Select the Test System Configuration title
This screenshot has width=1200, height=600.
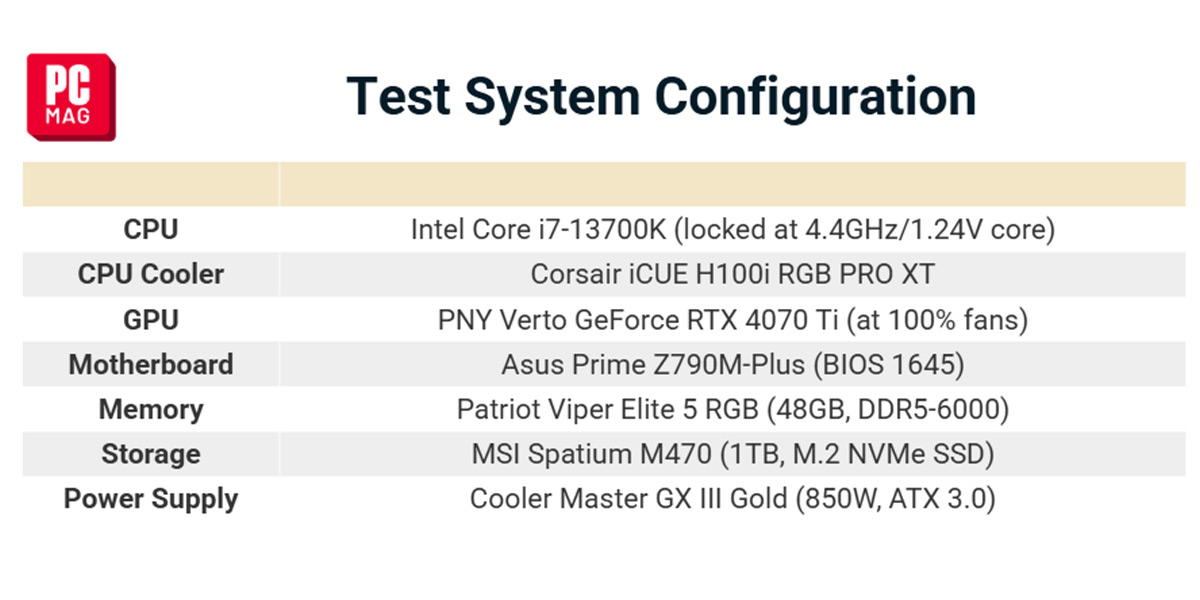tap(661, 97)
